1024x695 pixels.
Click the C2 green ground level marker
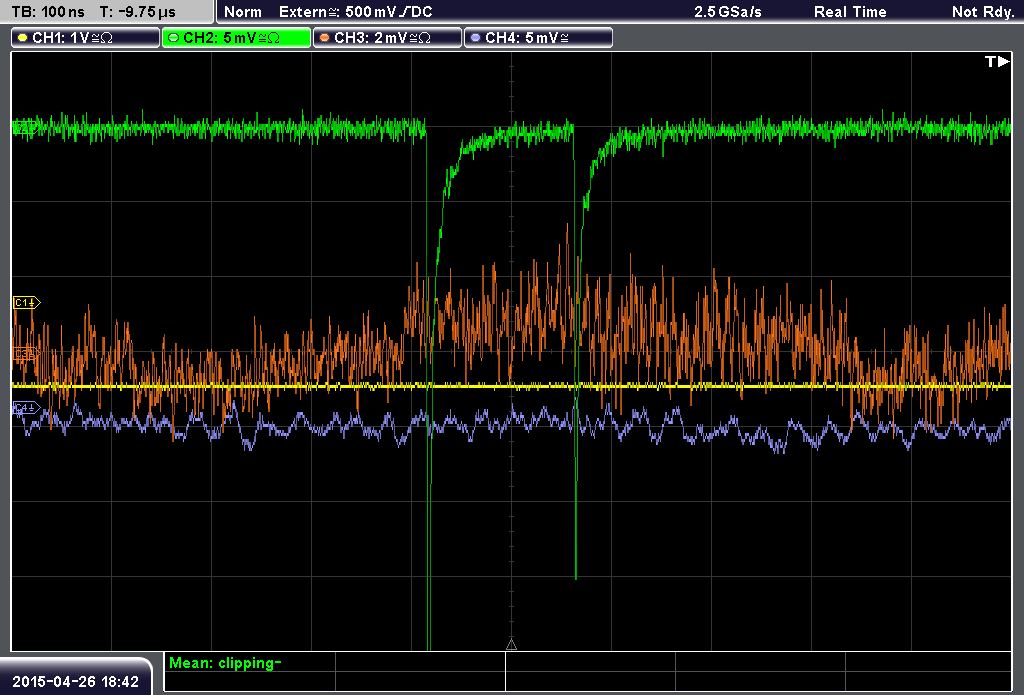[x=25, y=127]
